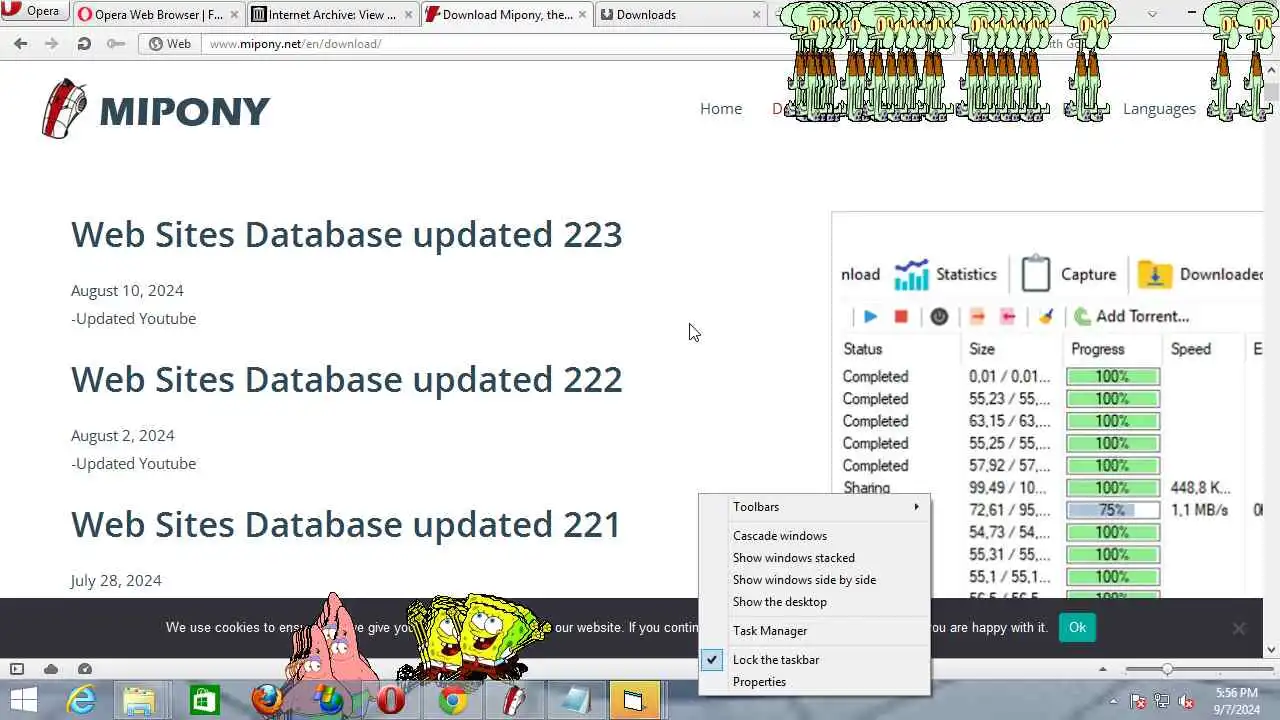
Task: Switch to the Downloads tab
Action: pyautogui.click(x=680, y=15)
